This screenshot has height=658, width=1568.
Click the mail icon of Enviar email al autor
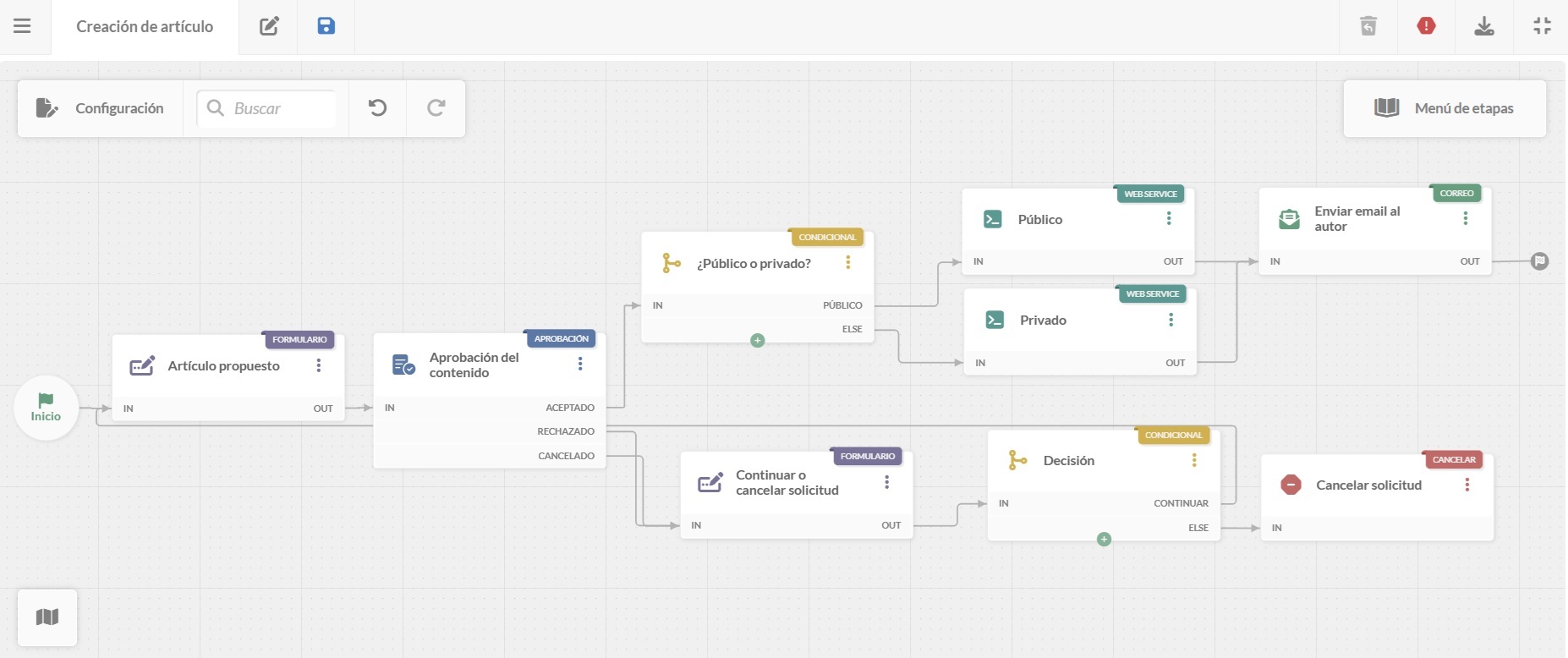[x=1290, y=219]
